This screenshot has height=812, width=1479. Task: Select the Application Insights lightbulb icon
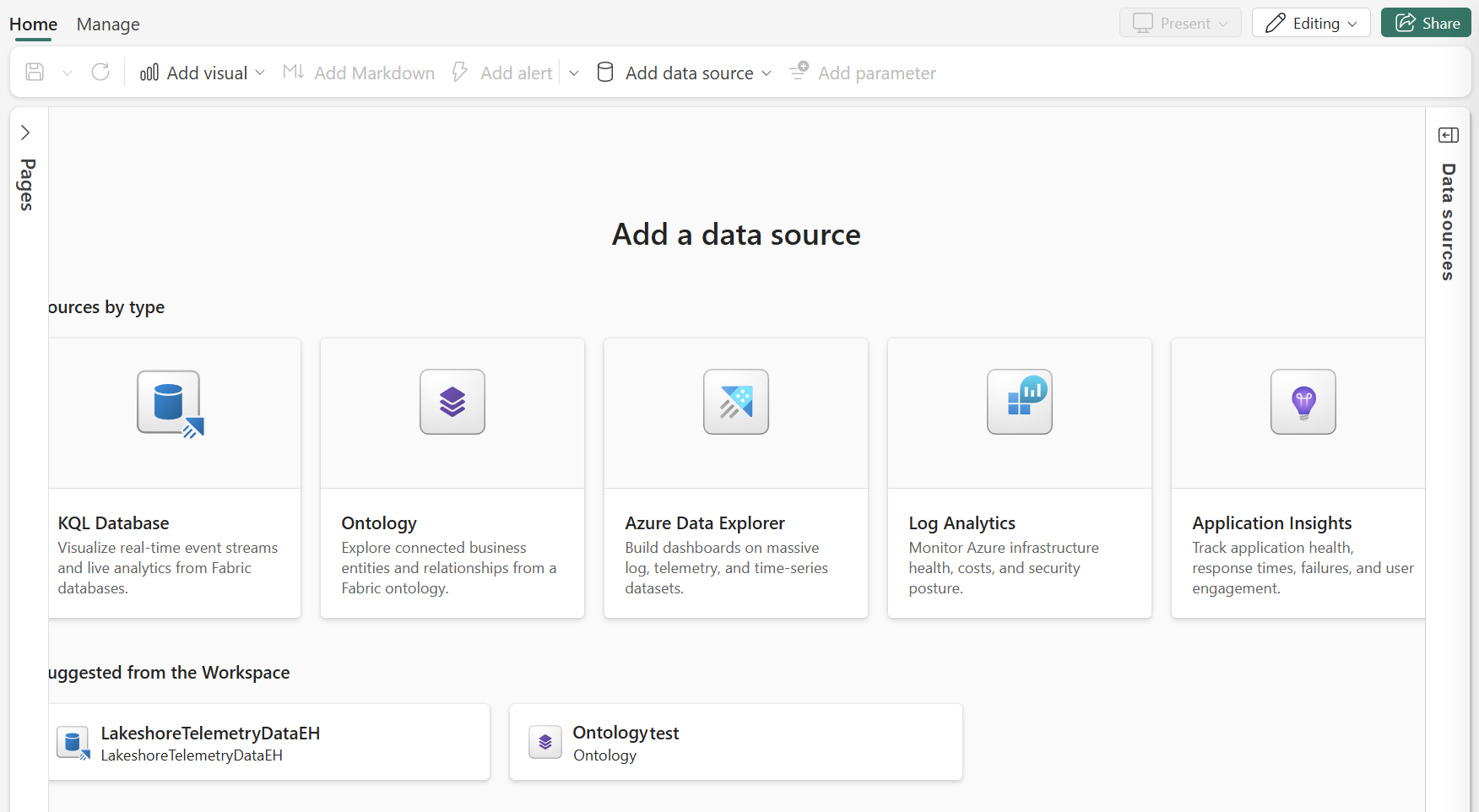[1303, 402]
